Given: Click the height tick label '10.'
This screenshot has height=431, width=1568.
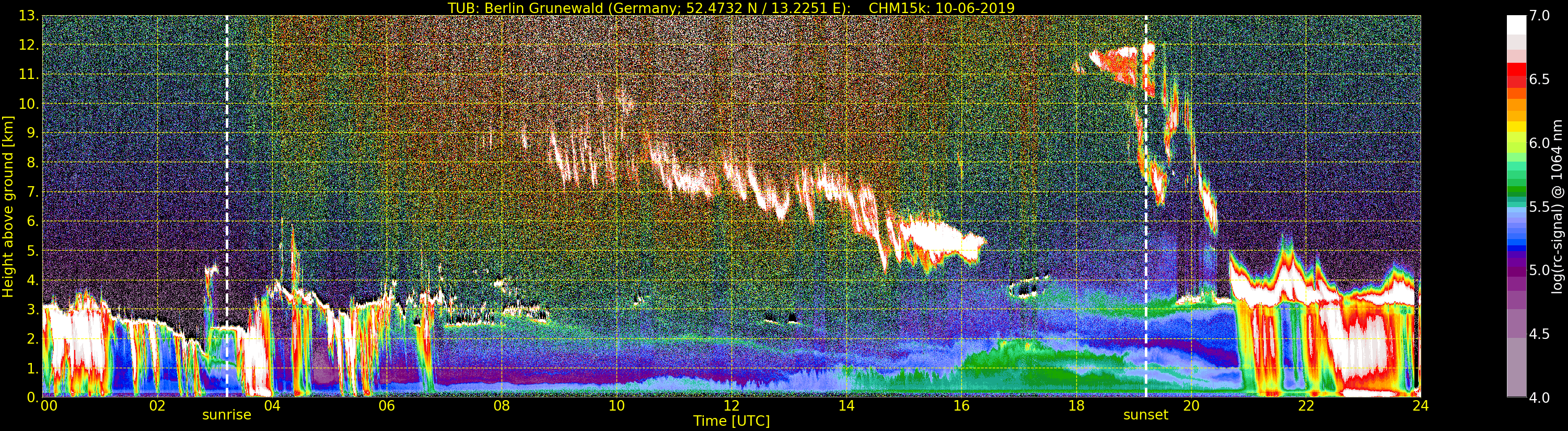Looking at the screenshot, I should [28, 104].
